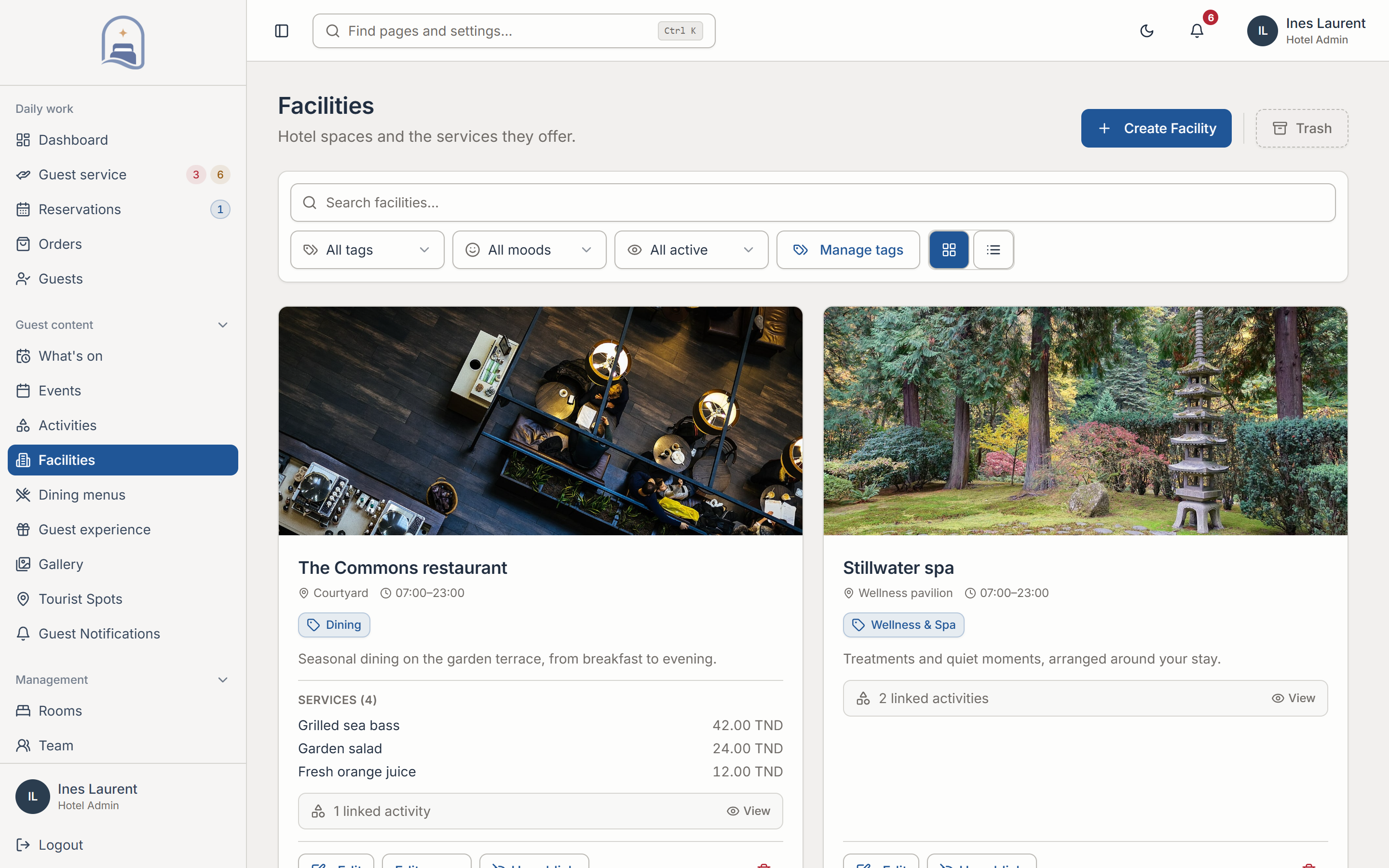Click Manage tags button

pyautogui.click(x=848, y=250)
